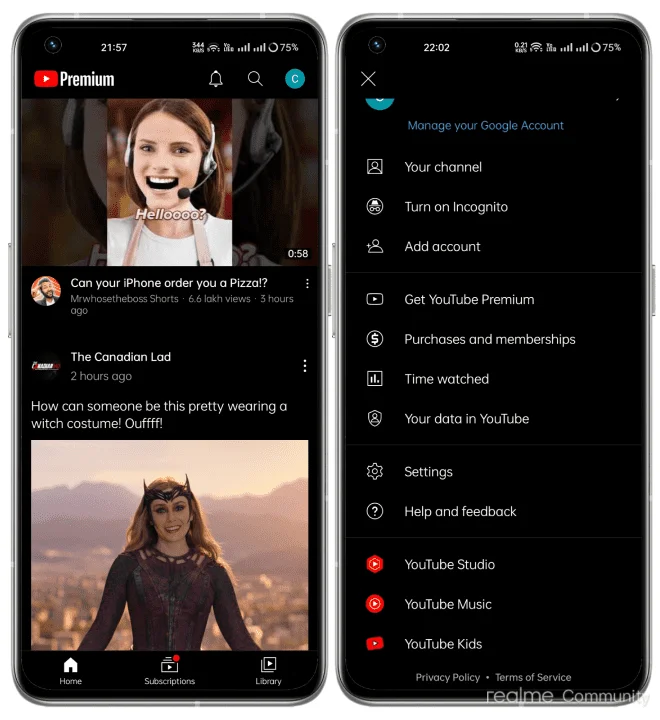
Task: Open the Terms of Service link
Action: (x=533, y=677)
